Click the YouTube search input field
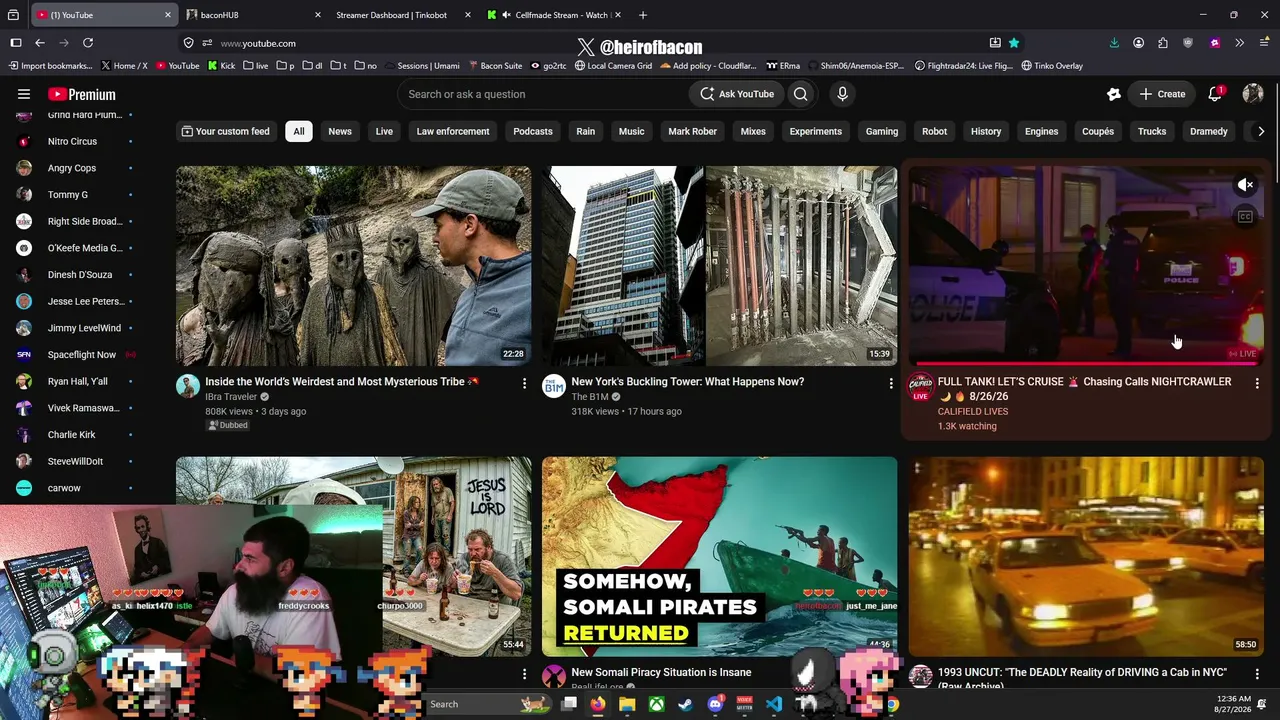Image resolution: width=1280 pixels, height=720 pixels. click(x=541, y=94)
